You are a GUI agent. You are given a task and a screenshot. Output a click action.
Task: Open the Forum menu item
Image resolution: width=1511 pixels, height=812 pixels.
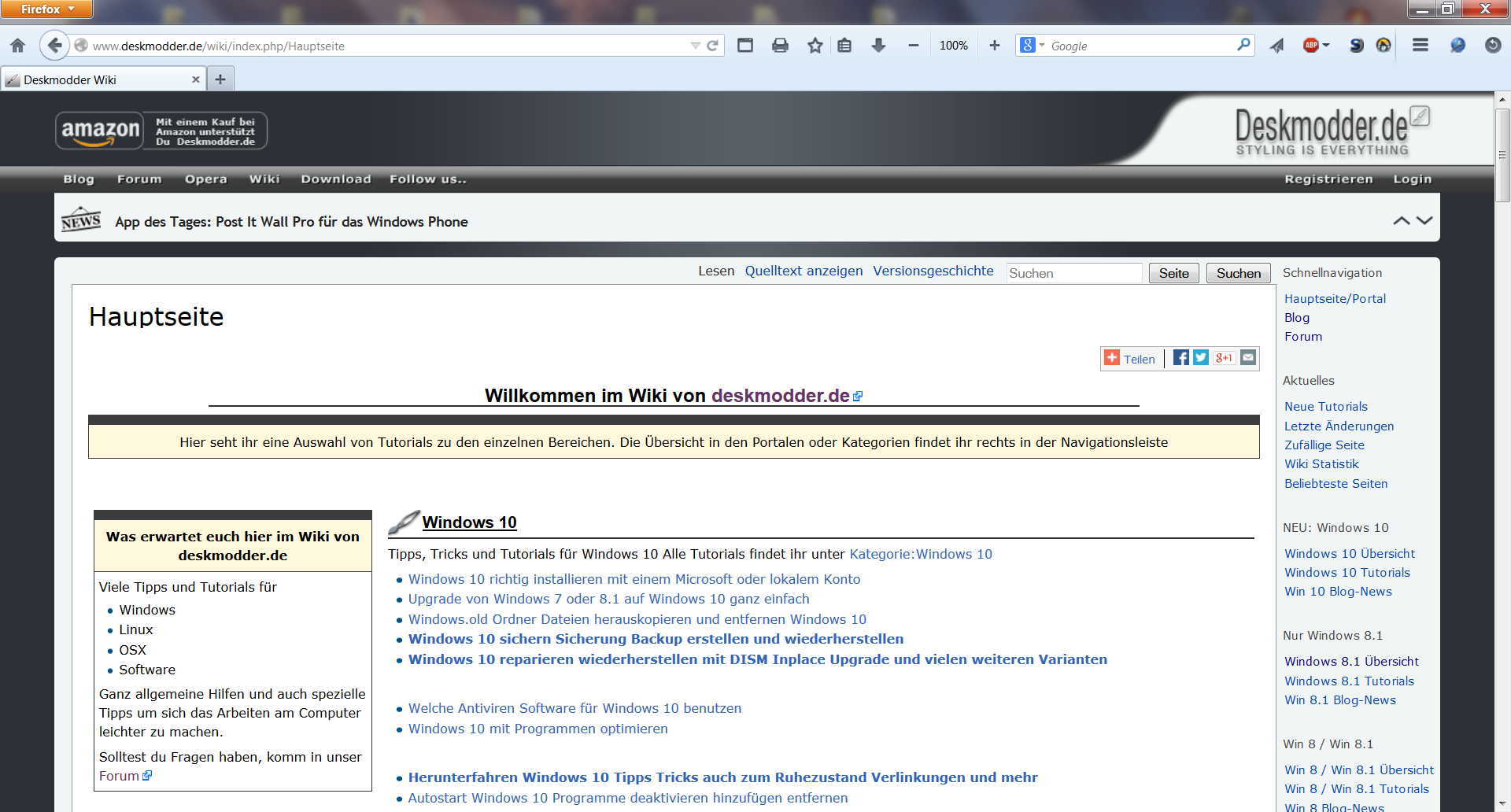(139, 179)
